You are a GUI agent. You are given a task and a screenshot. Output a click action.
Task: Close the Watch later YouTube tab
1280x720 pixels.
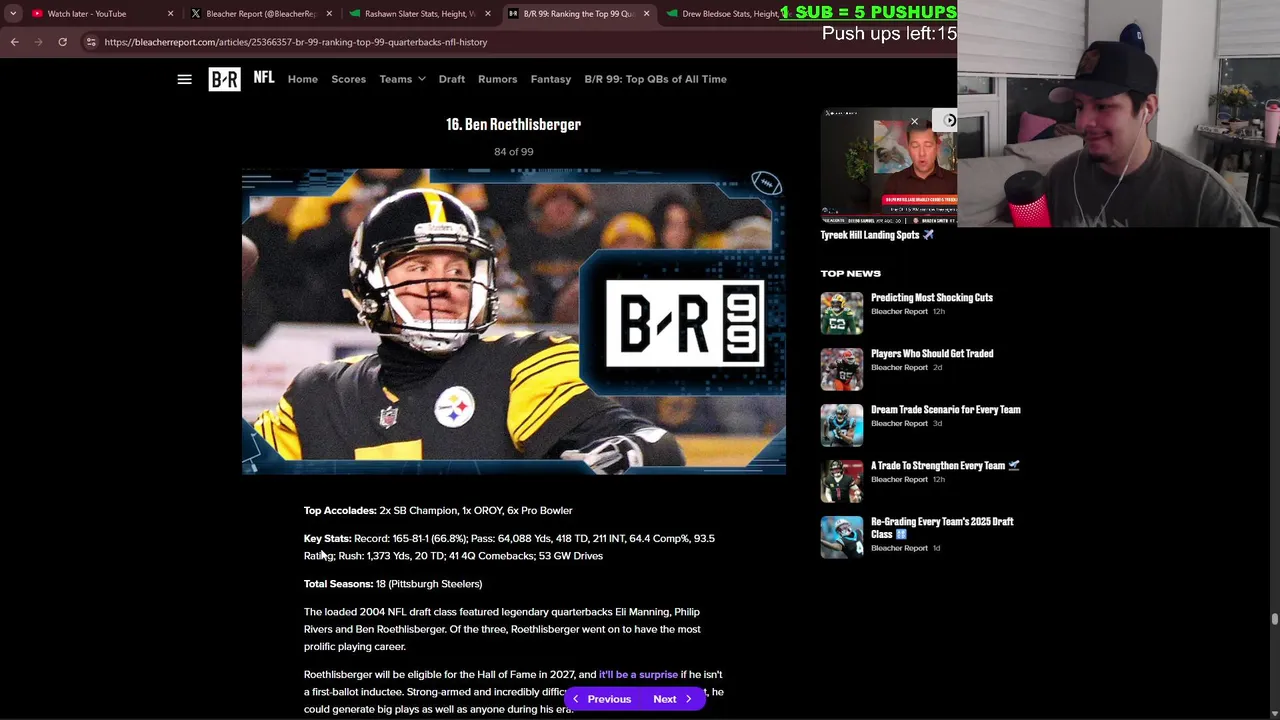[x=170, y=14]
